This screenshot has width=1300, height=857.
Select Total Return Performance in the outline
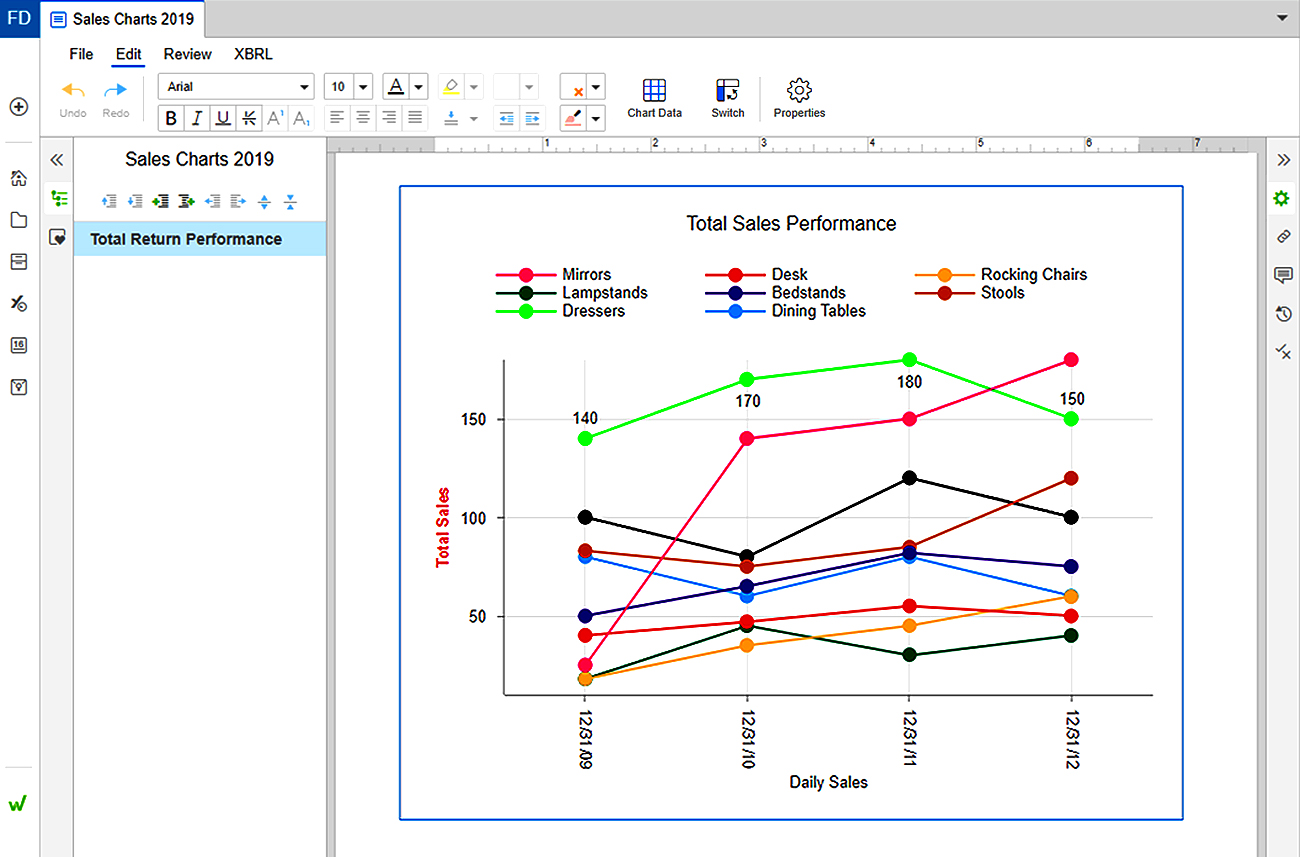pyautogui.click(x=186, y=239)
